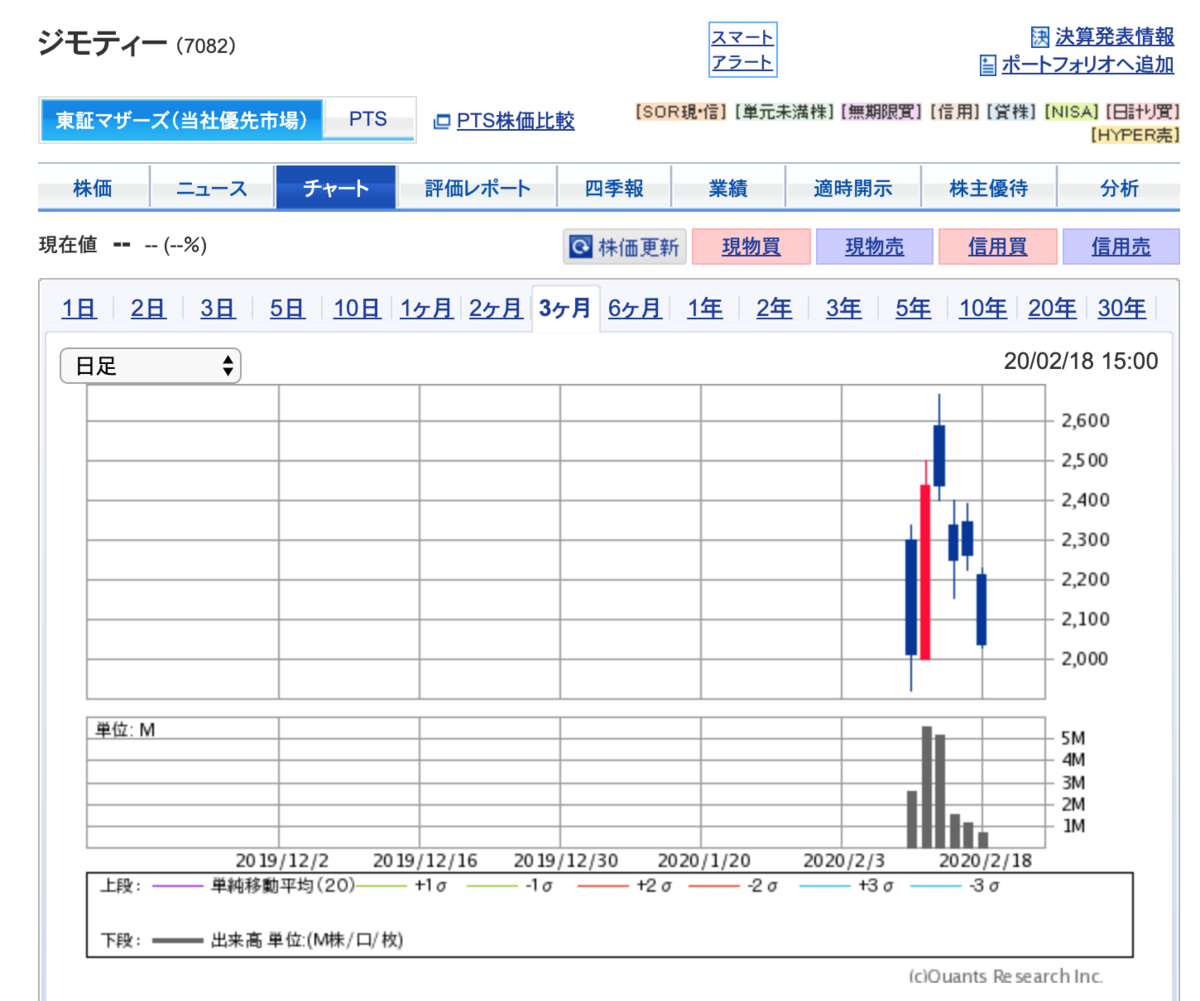Click the 信用買 button

tap(998, 247)
